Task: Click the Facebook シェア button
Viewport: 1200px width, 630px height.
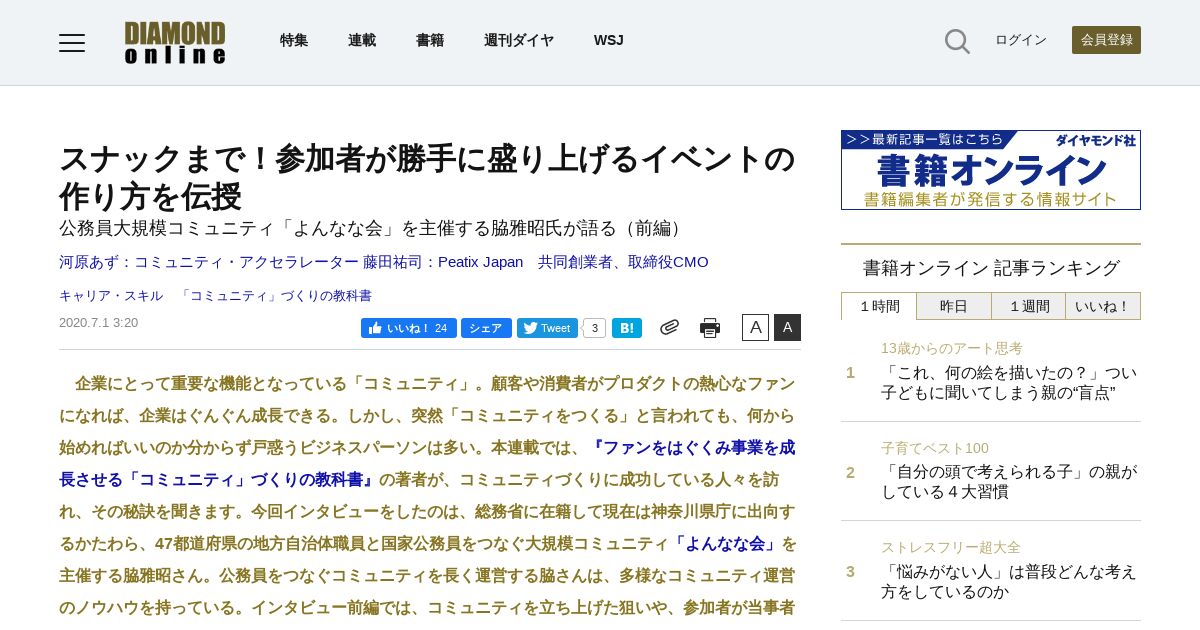Action: click(x=486, y=328)
